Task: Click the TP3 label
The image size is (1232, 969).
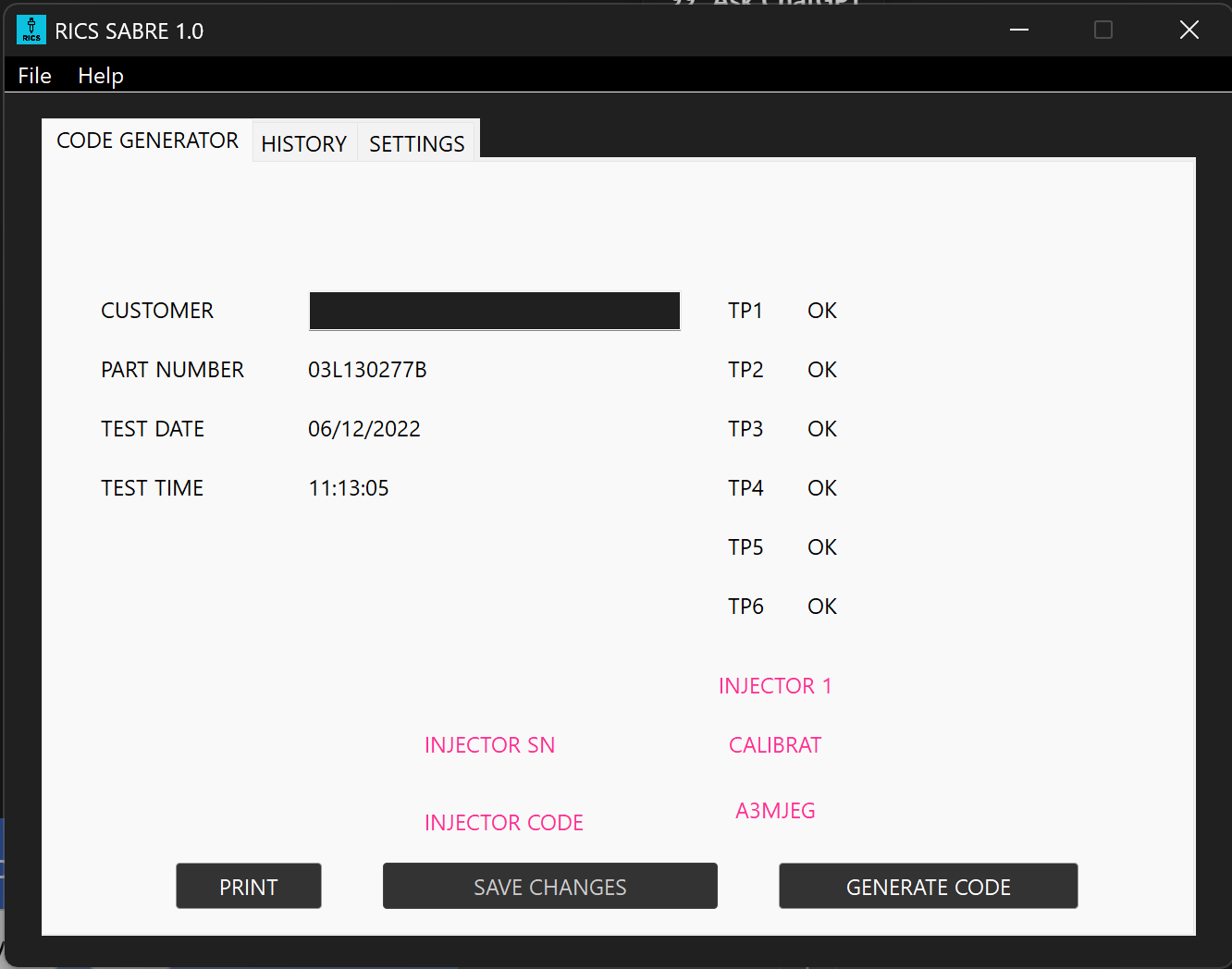Action: 745,429
